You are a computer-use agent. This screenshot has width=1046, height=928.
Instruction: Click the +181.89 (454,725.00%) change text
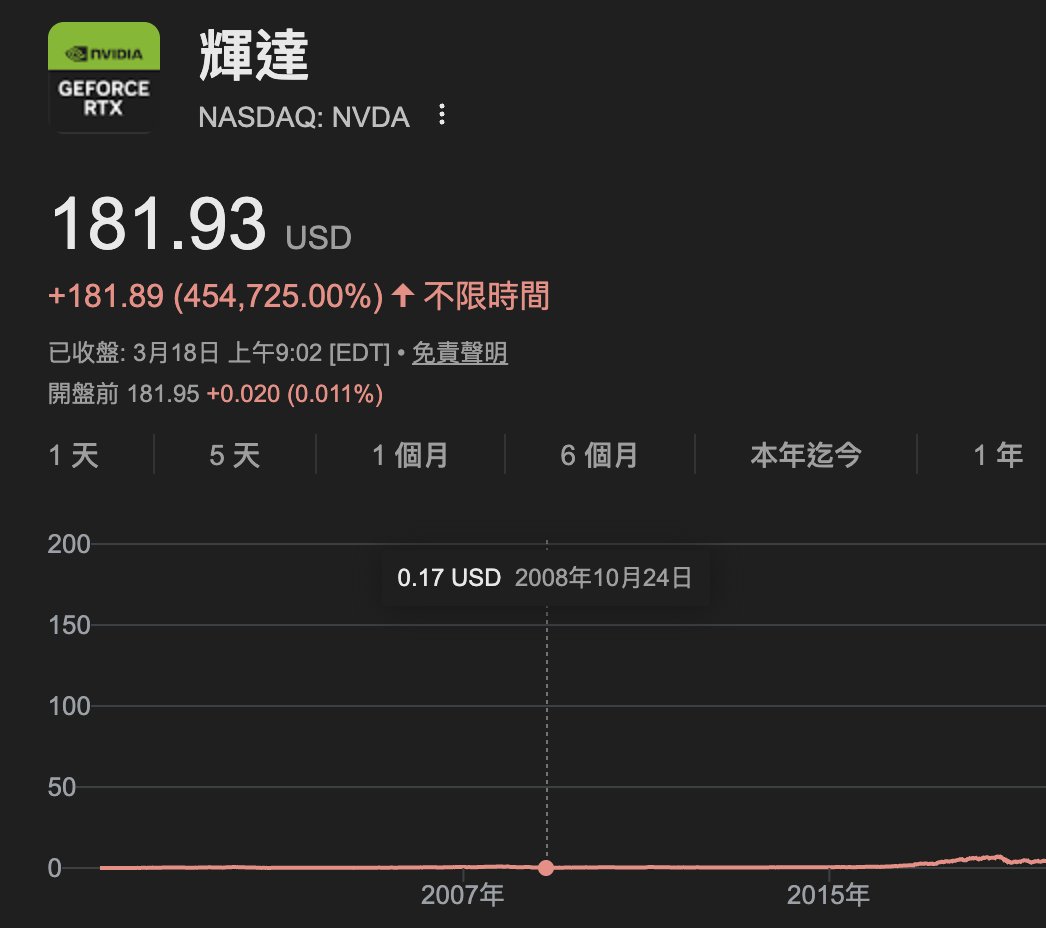click(216, 296)
